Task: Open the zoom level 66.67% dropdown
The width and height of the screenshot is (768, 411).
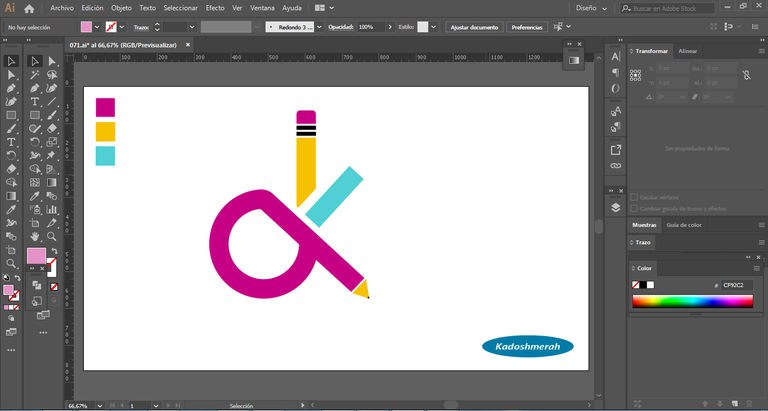Action: click(100, 406)
